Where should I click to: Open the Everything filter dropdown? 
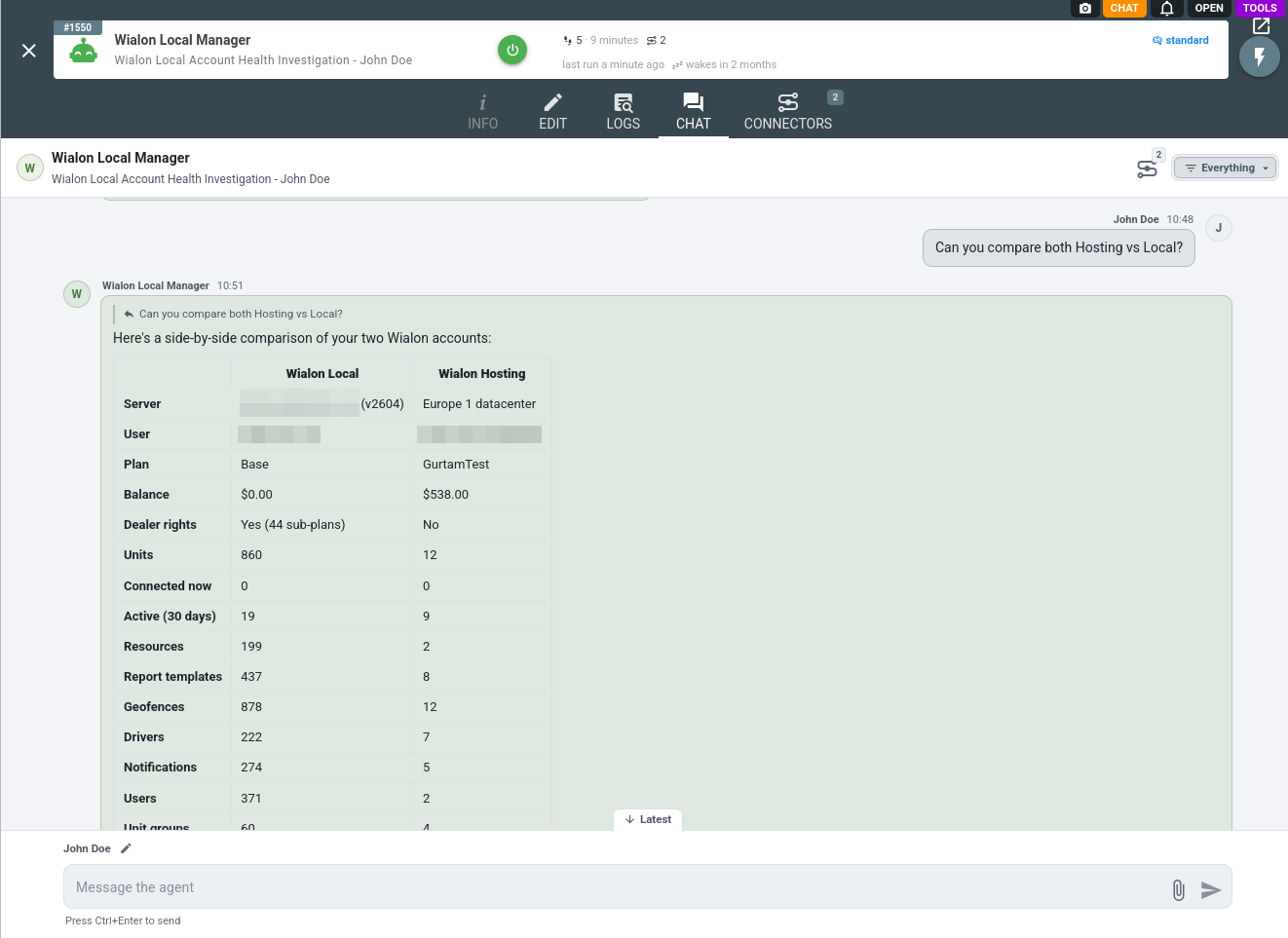[x=1226, y=168]
